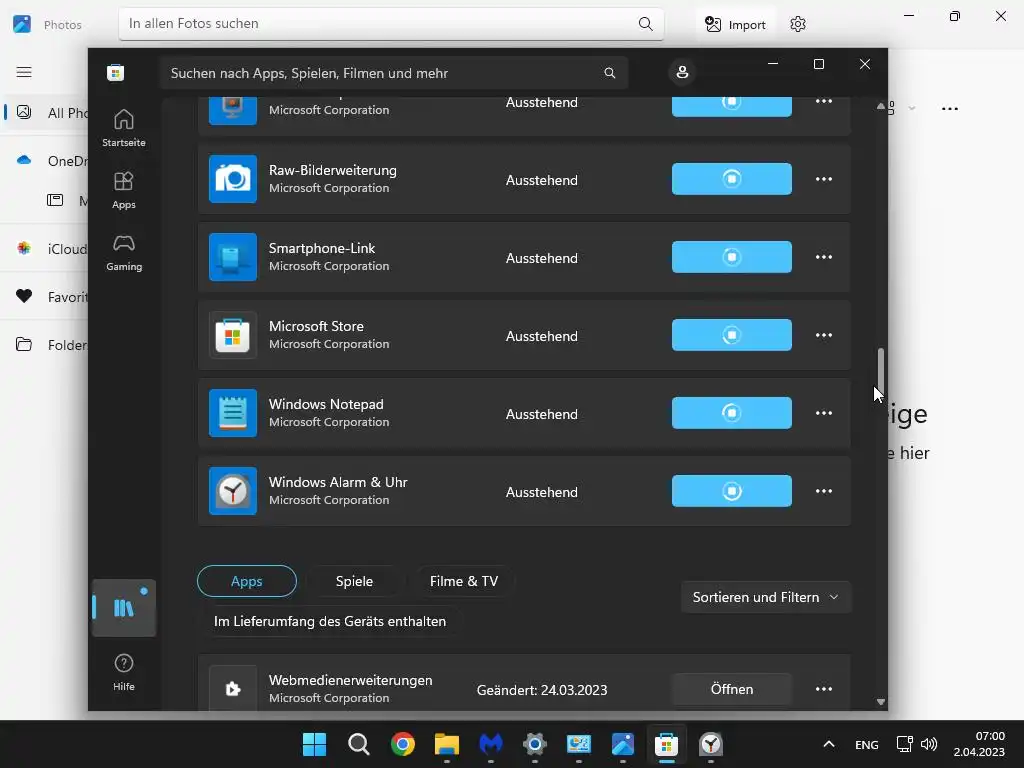Click the Windows Notepad app icon

coord(233,413)
